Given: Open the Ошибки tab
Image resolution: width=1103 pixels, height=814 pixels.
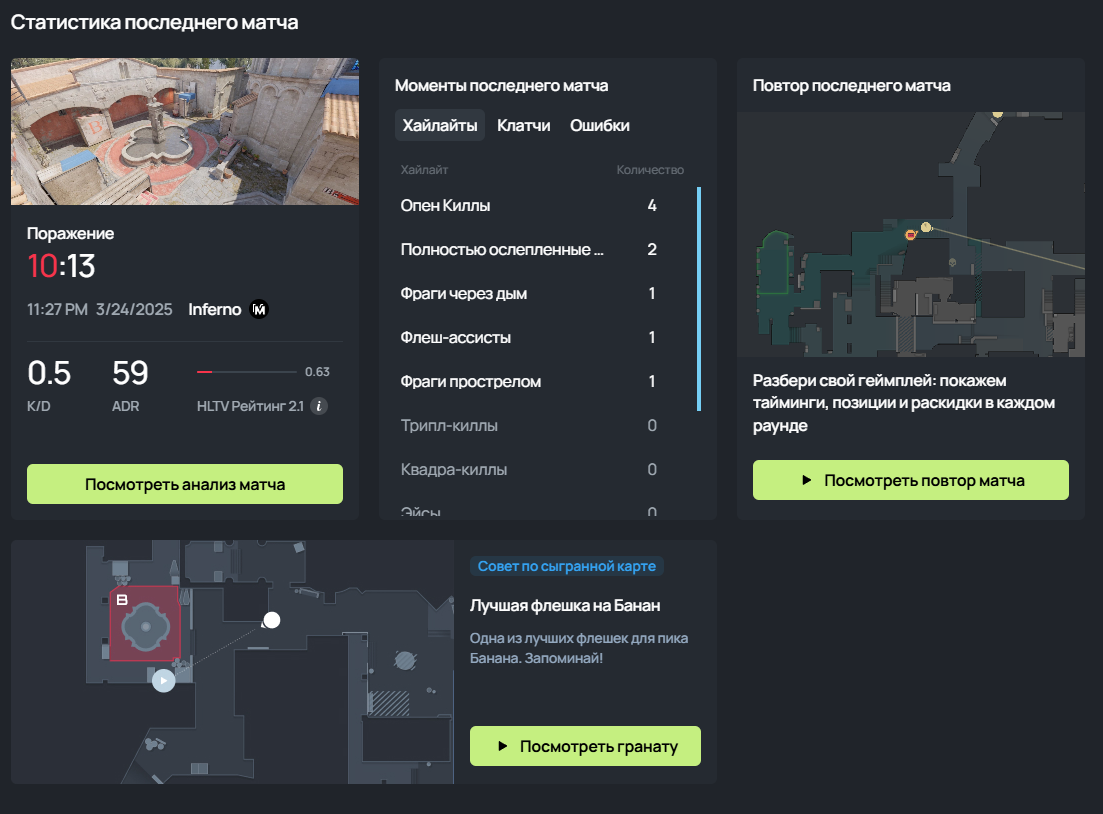Looking at the screenshot, I should 600,125.
